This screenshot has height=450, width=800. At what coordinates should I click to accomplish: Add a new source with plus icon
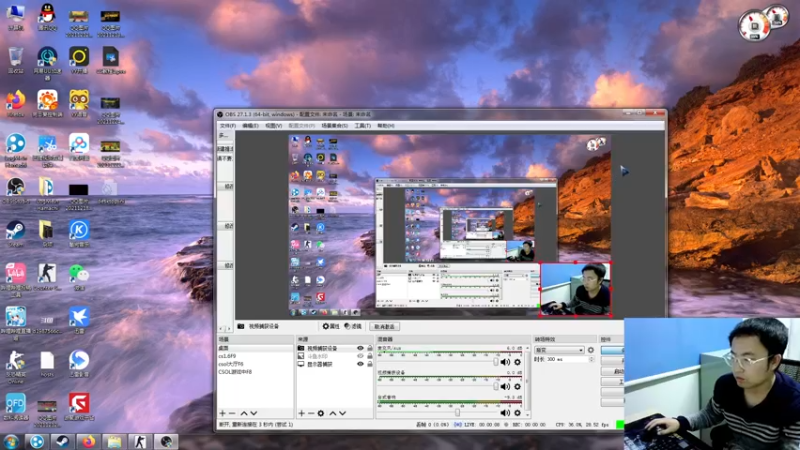pos(302,413)
